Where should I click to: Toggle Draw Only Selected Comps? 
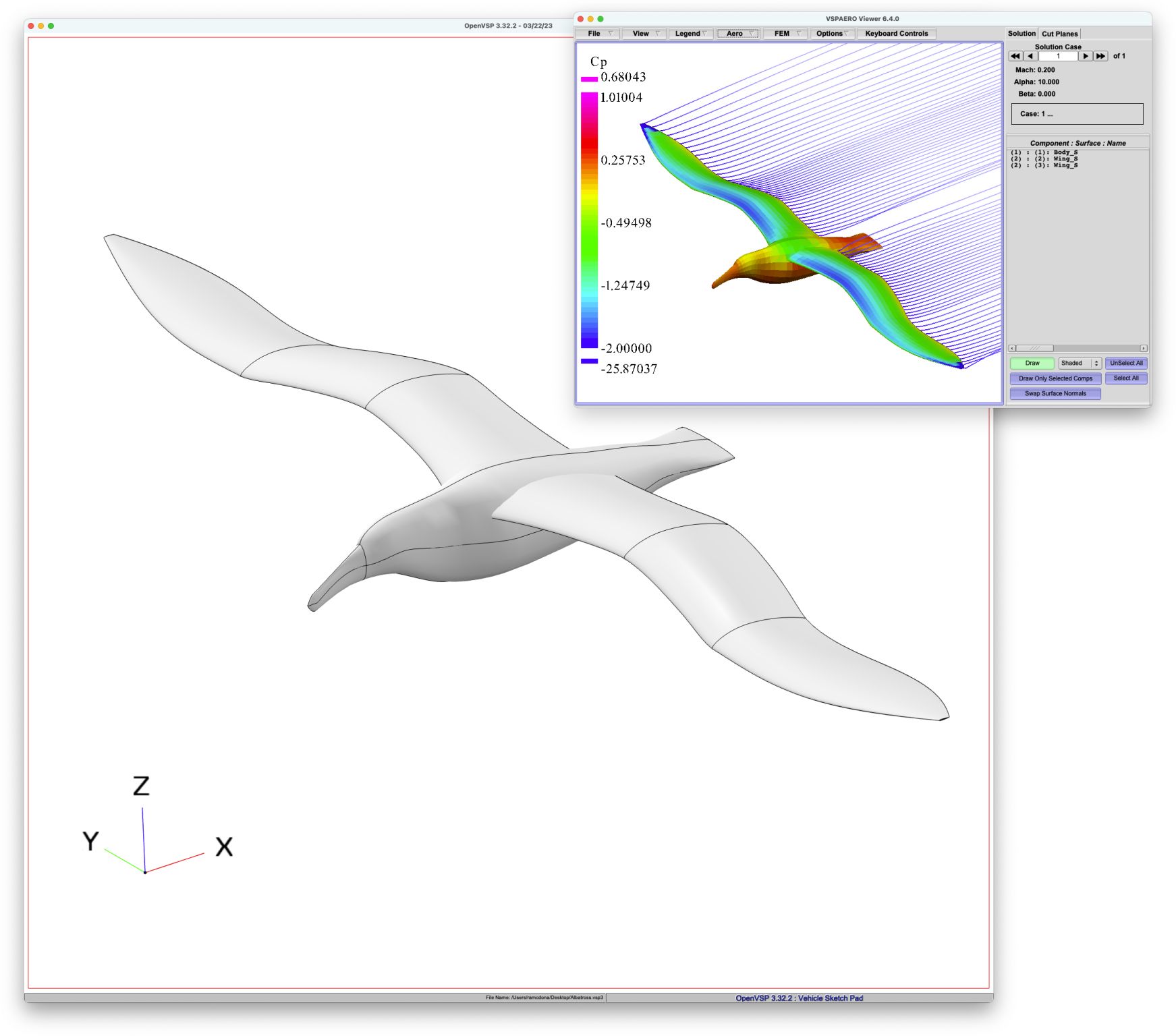point(1055,379)
